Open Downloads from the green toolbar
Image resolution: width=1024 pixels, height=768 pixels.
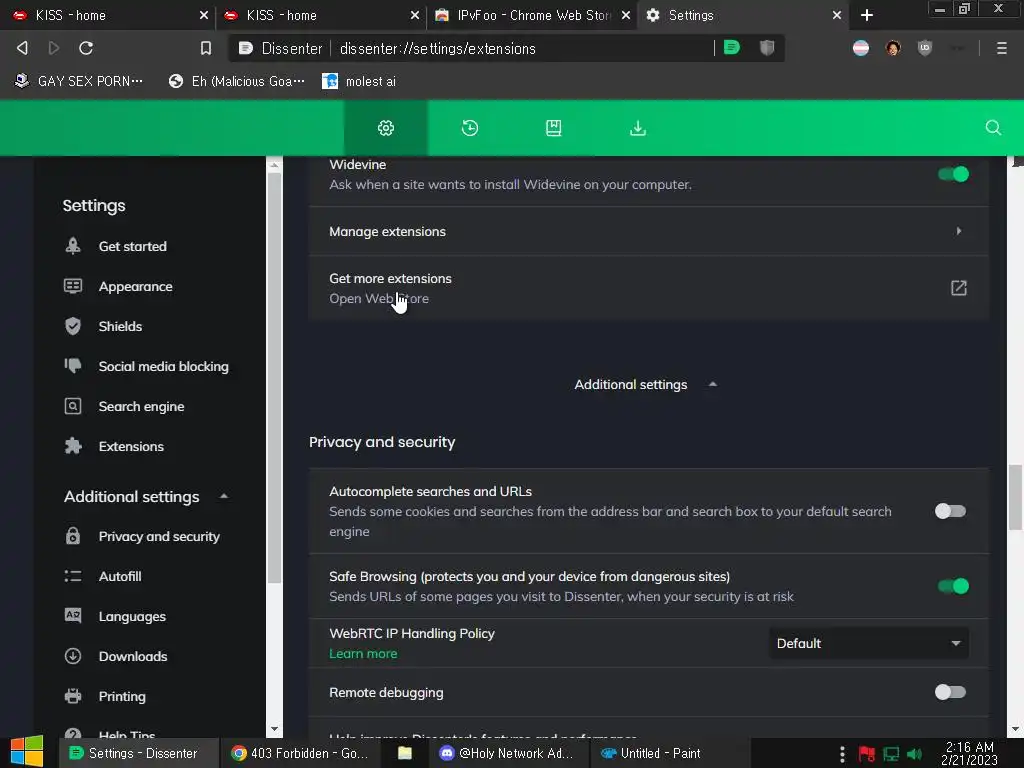638,128
